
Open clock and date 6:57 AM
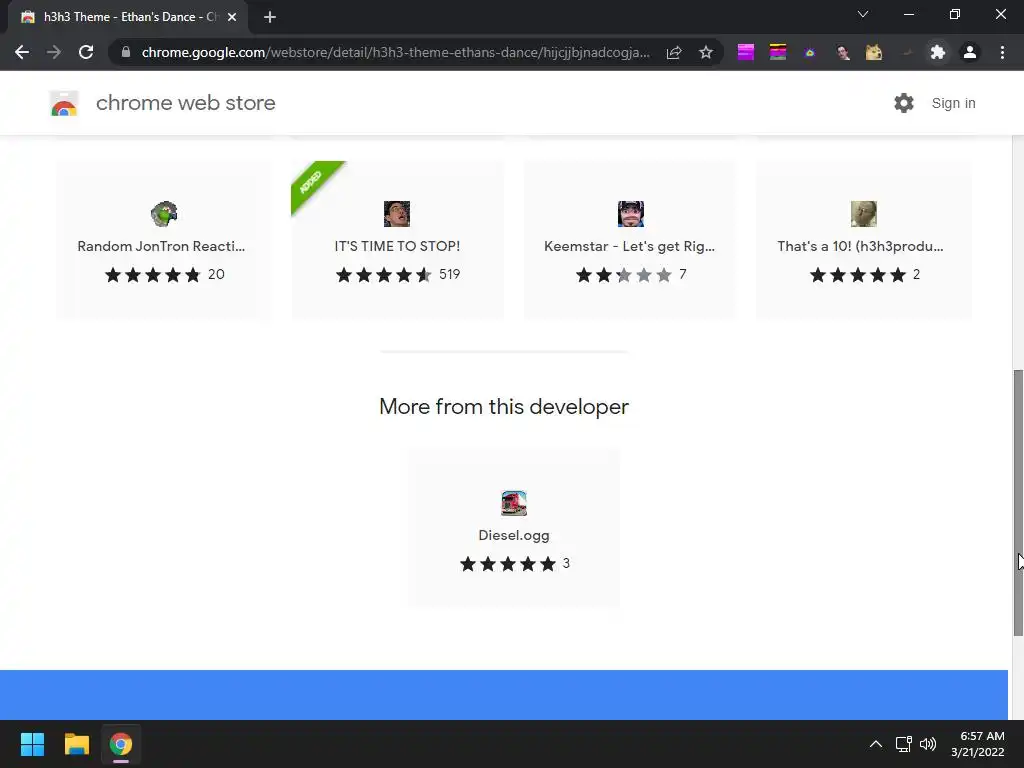tap(978, 744)
